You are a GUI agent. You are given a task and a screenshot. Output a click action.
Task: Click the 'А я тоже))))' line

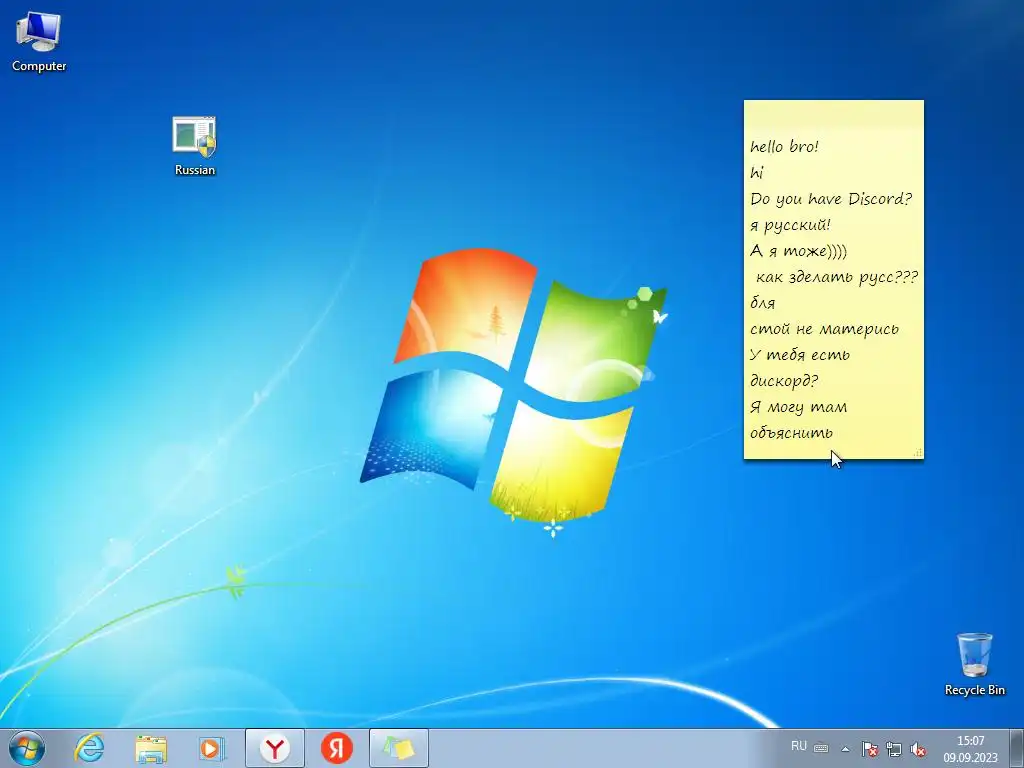(798, 251)
